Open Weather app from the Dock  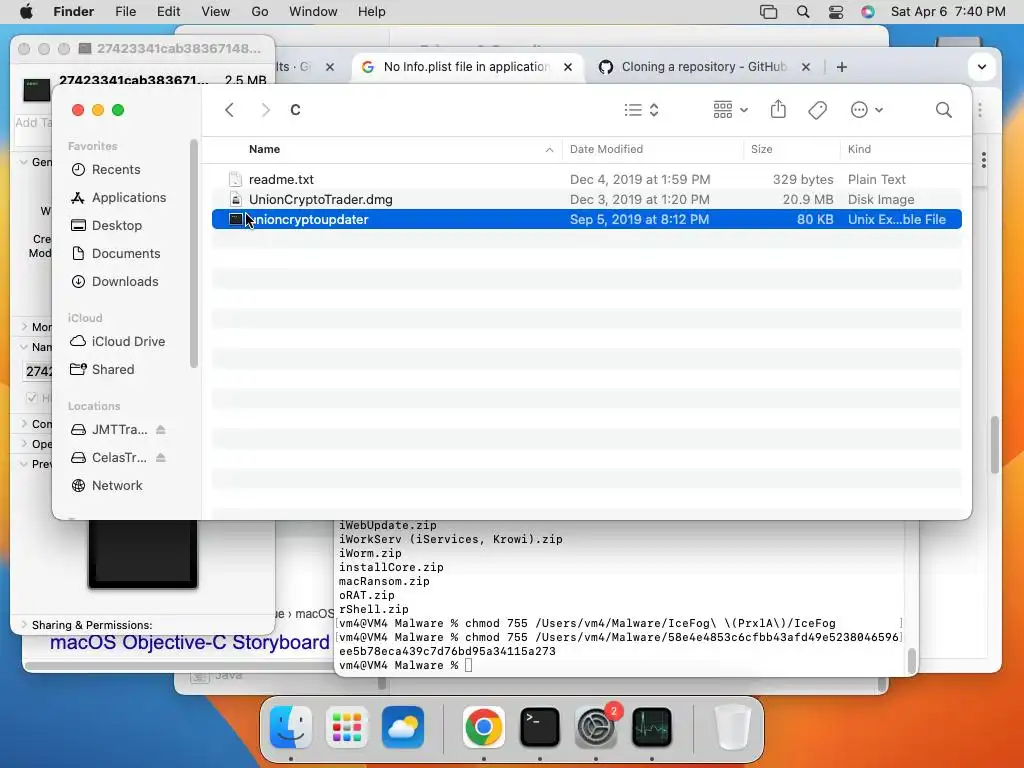tap(403, 727)
